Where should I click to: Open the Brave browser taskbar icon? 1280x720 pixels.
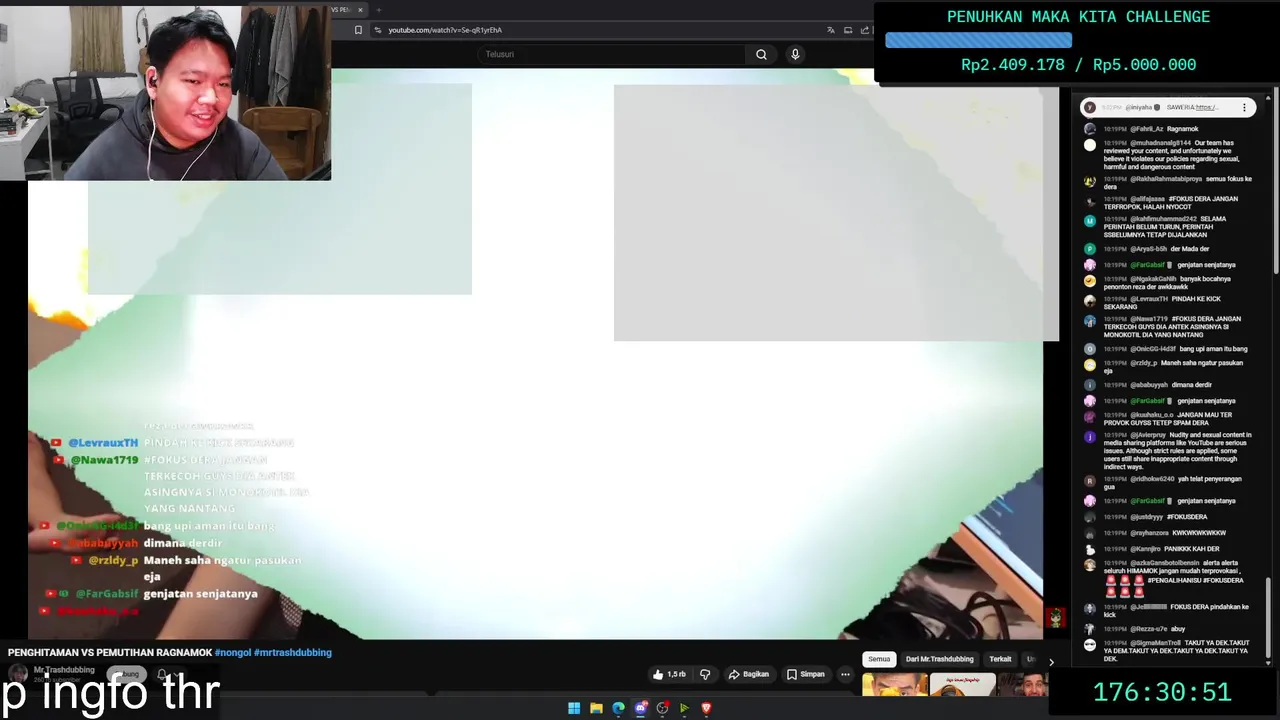[x=706, y=708]
